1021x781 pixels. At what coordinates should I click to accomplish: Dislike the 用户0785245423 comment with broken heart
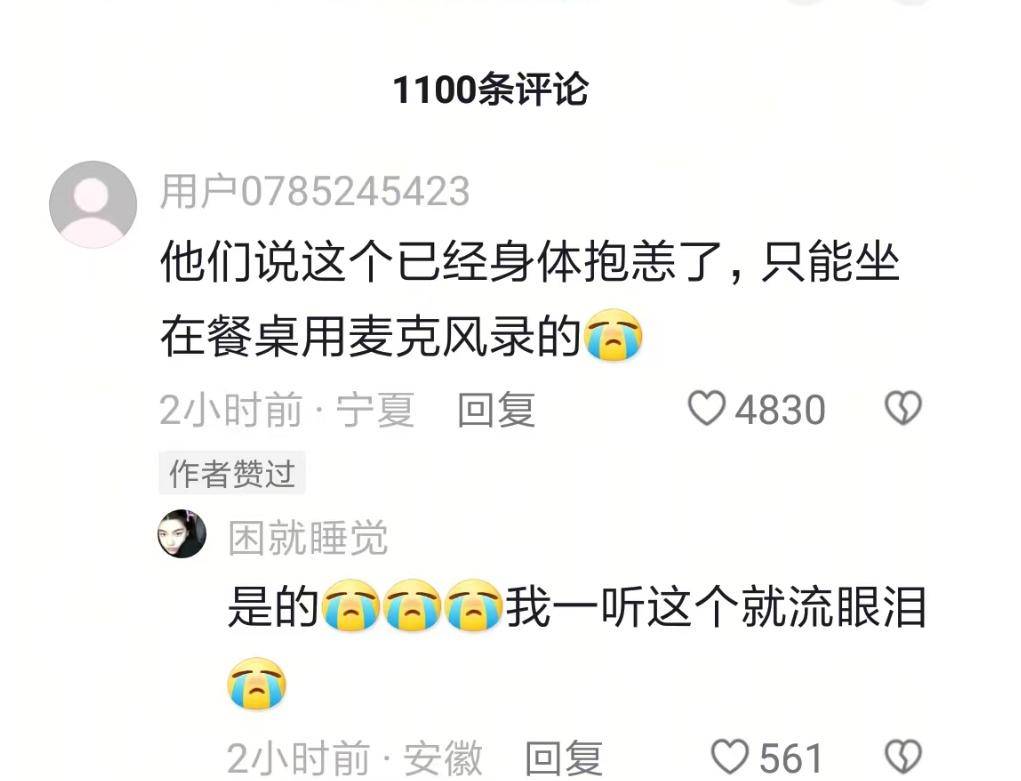903,408
